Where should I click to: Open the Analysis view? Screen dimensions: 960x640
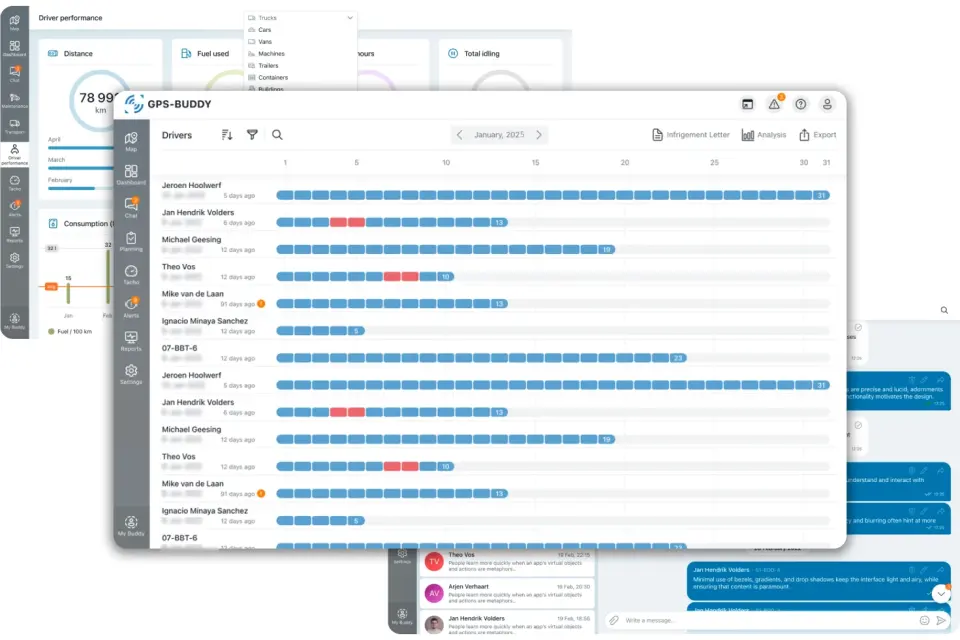pos(763,135)
